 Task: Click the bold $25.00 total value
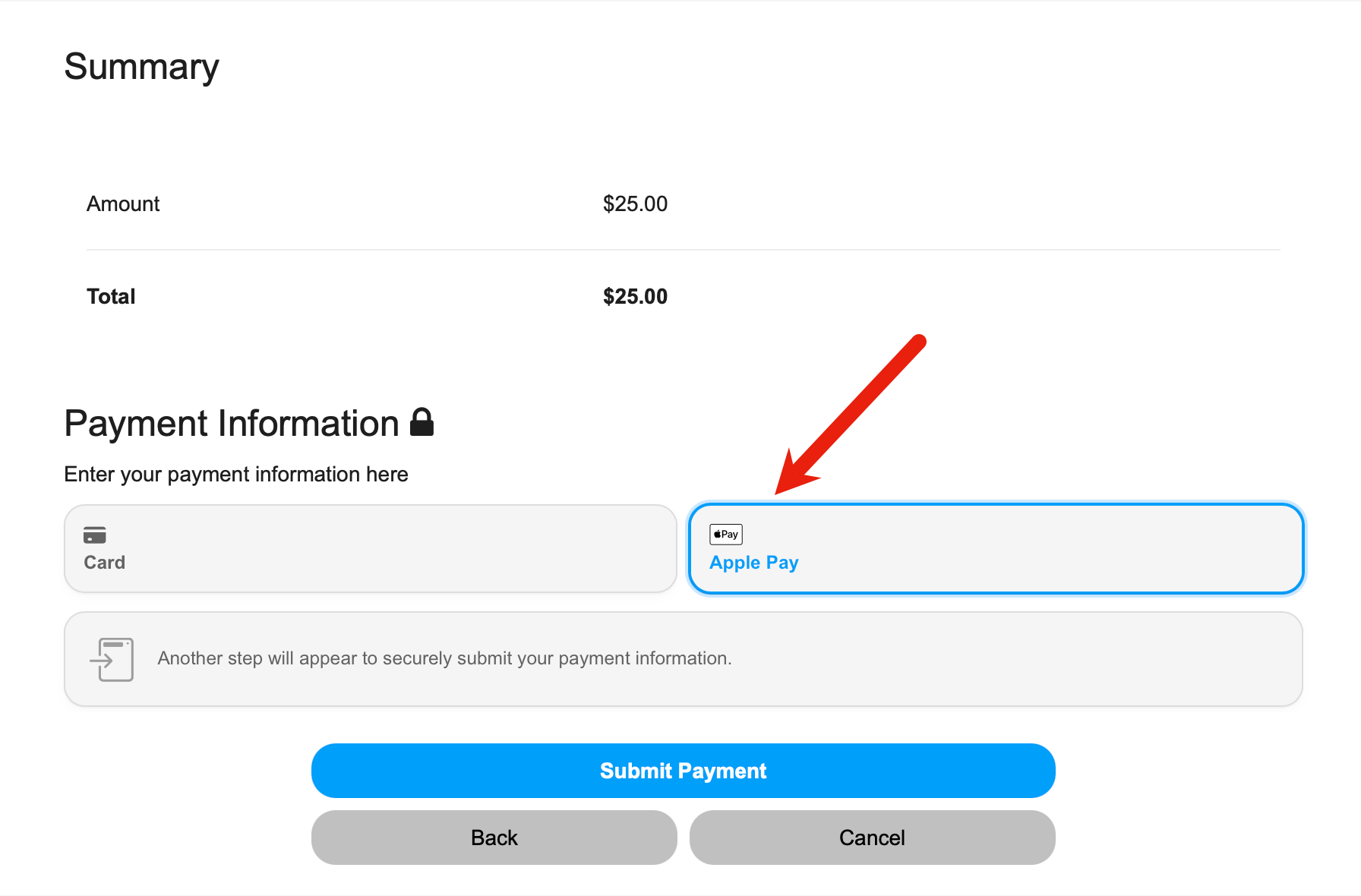coord(635,296)
